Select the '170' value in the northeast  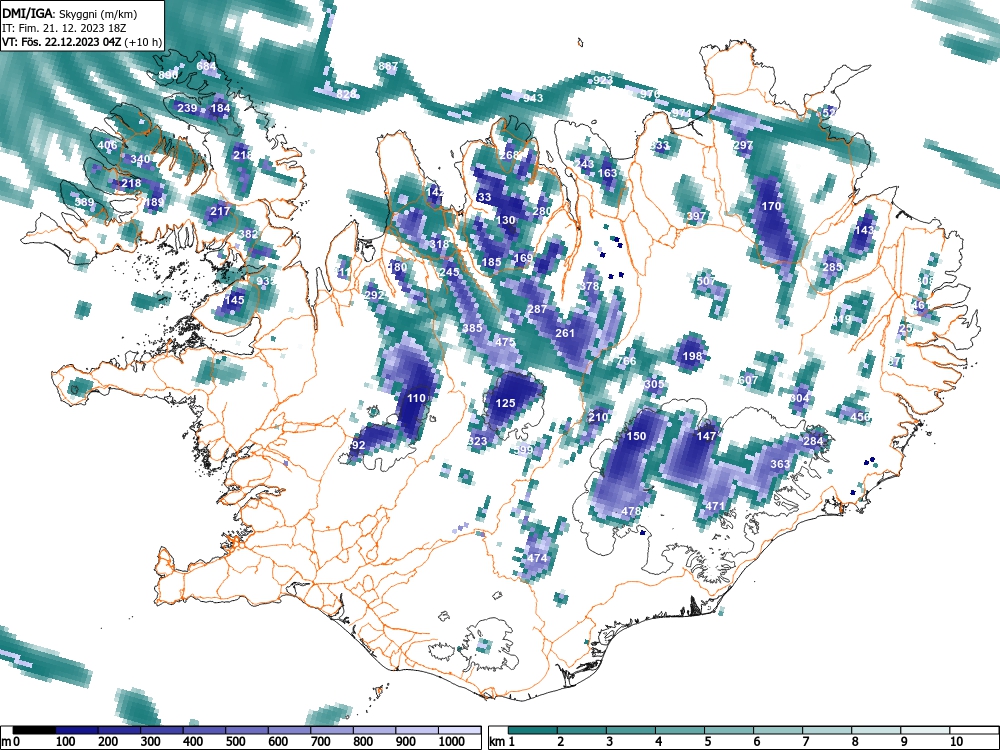(771, 207)
